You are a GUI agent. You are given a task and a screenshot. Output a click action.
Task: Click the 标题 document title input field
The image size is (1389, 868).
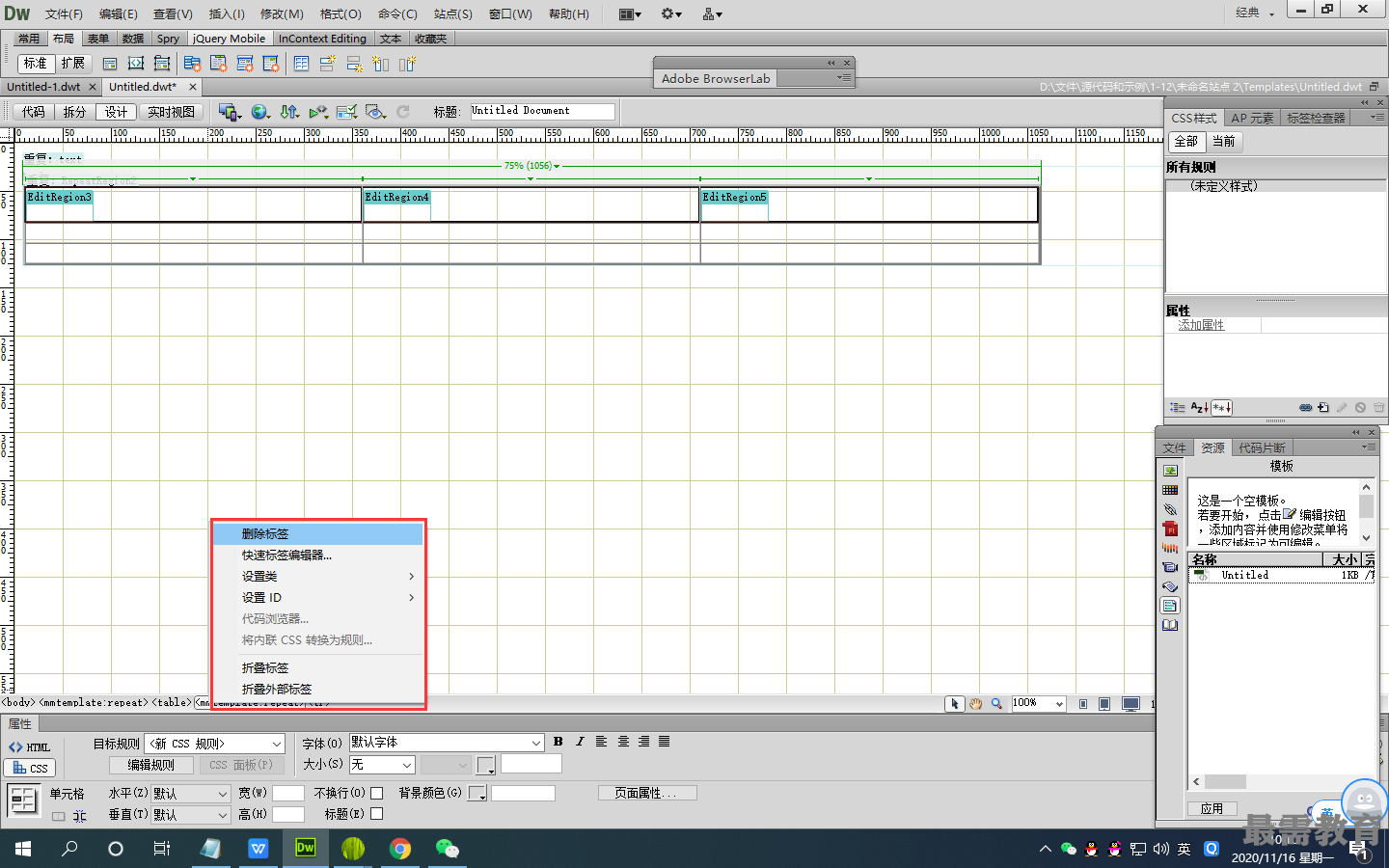542,111
